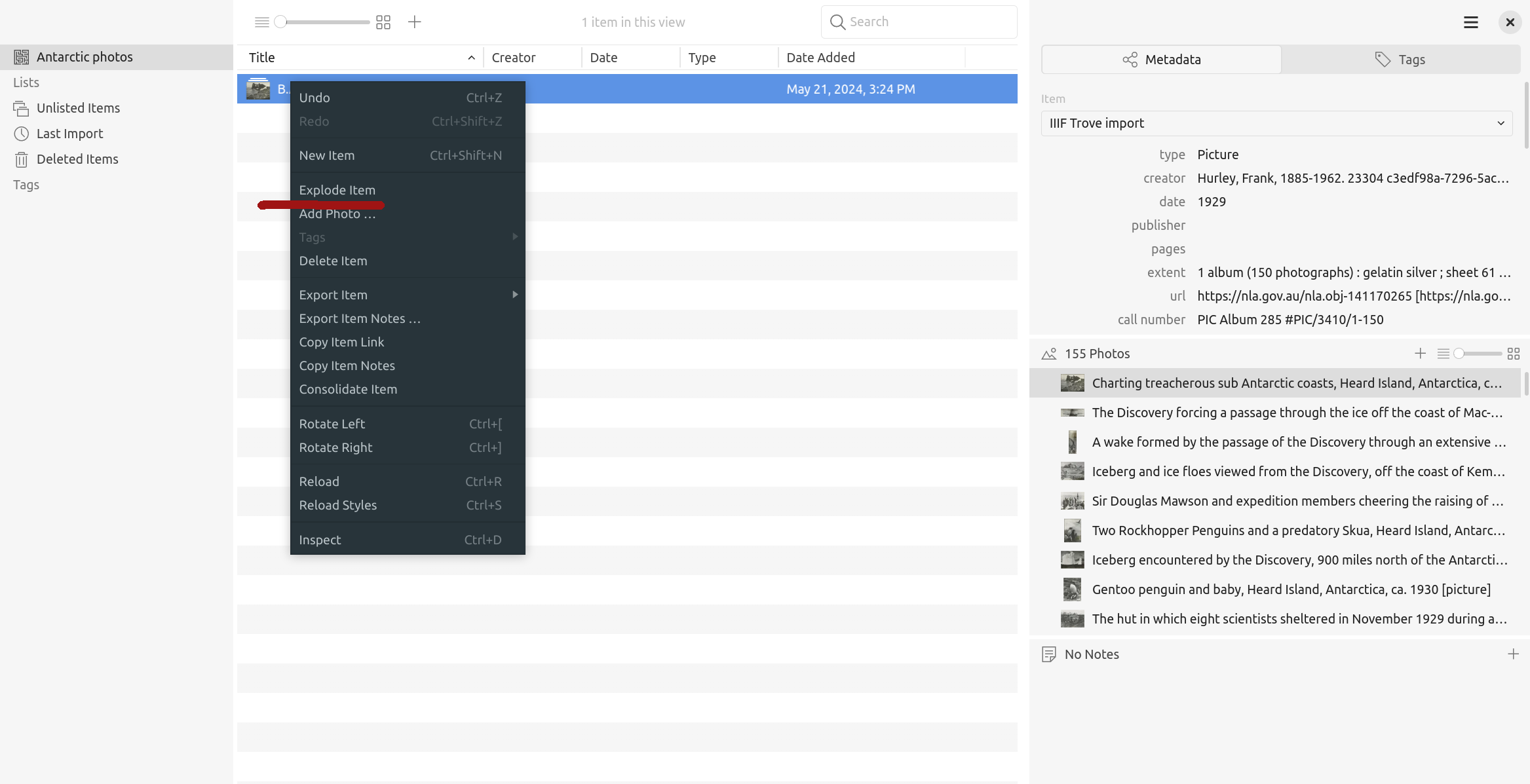Choose Delete Item from context menu

(408, 261)
